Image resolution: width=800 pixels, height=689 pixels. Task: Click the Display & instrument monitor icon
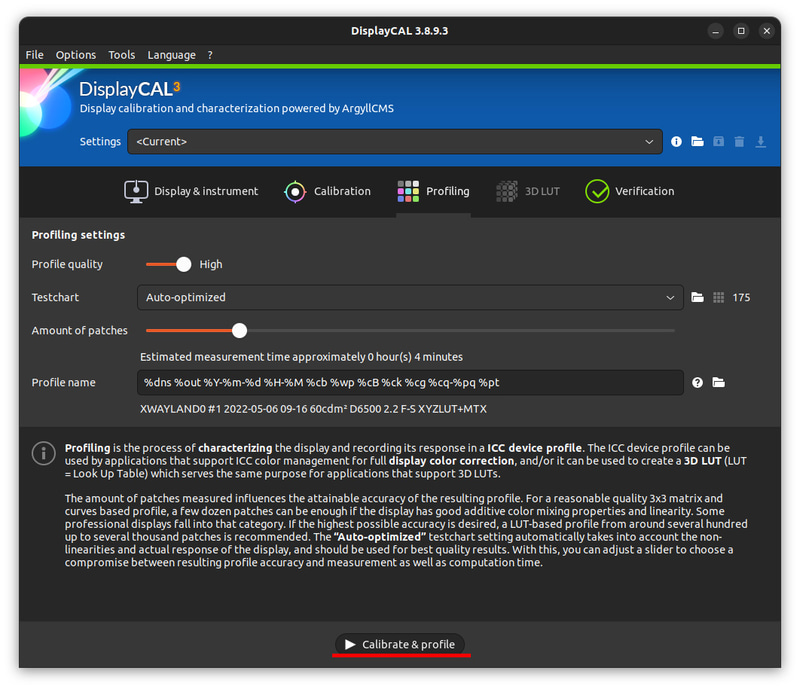click(136, 191)
